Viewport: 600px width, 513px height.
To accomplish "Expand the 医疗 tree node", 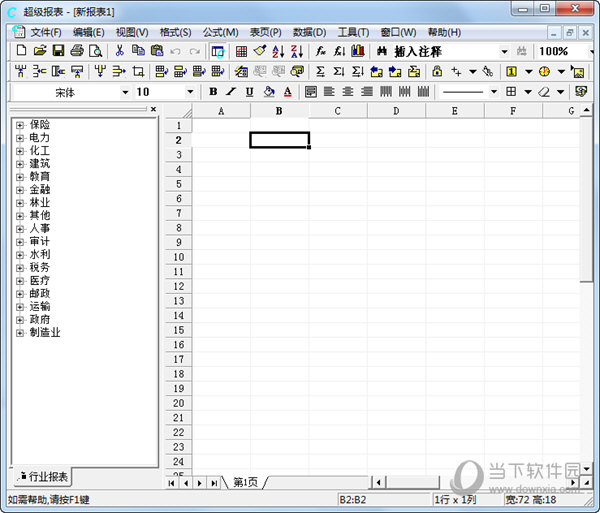I will pos(20,281).
